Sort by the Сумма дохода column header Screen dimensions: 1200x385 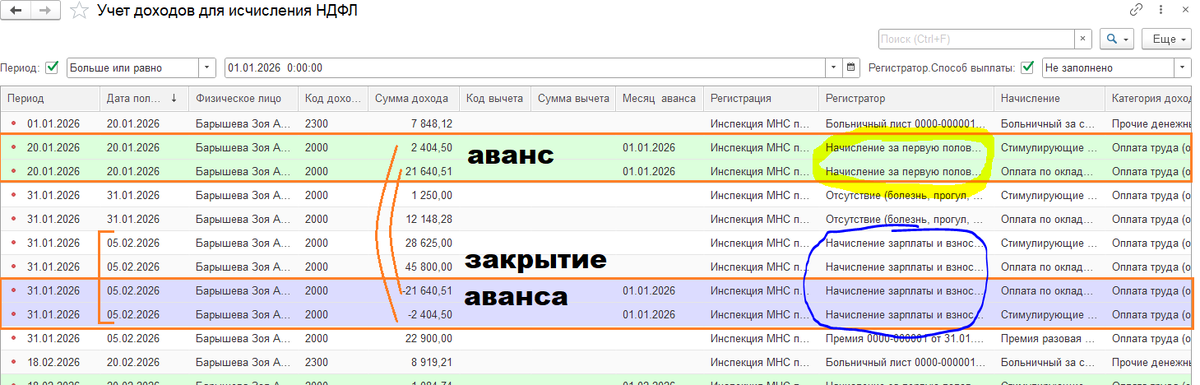[413, 99]
